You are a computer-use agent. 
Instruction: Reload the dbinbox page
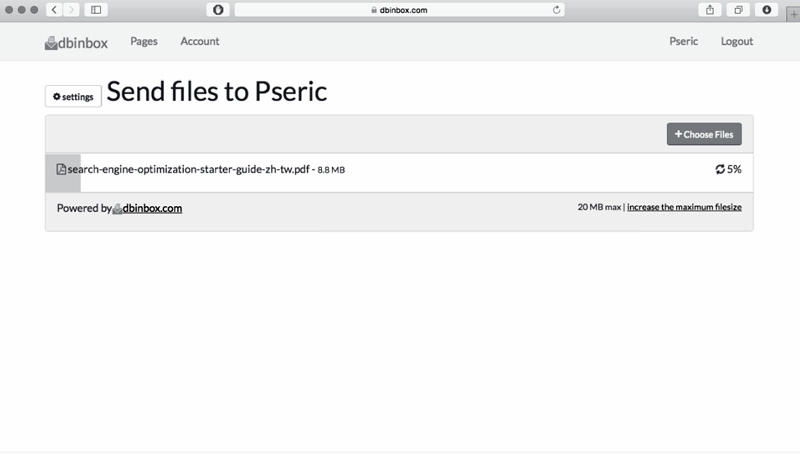(x=556, y=9)
